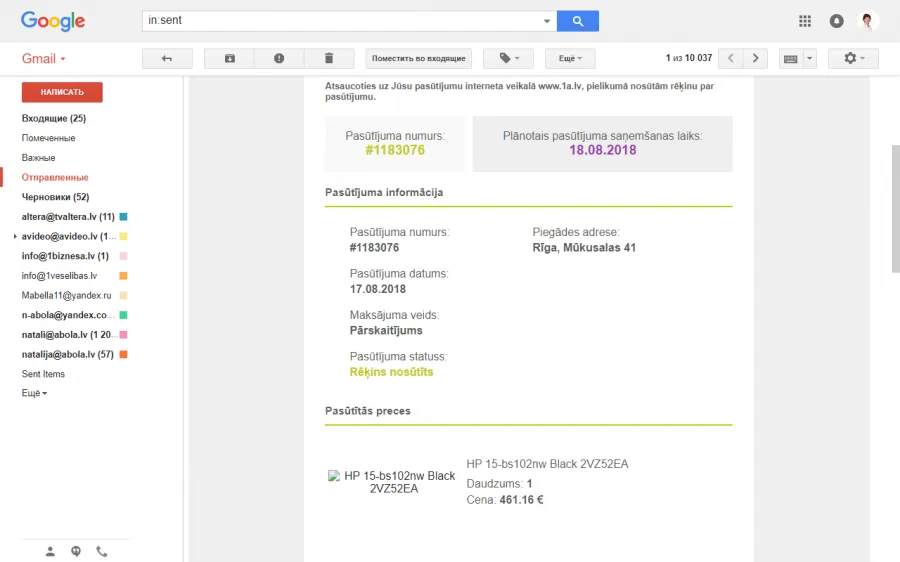900x562 pixels.
Task: Open the Помеченные folder
Action: pyautogui.click(x=48, y=138)
